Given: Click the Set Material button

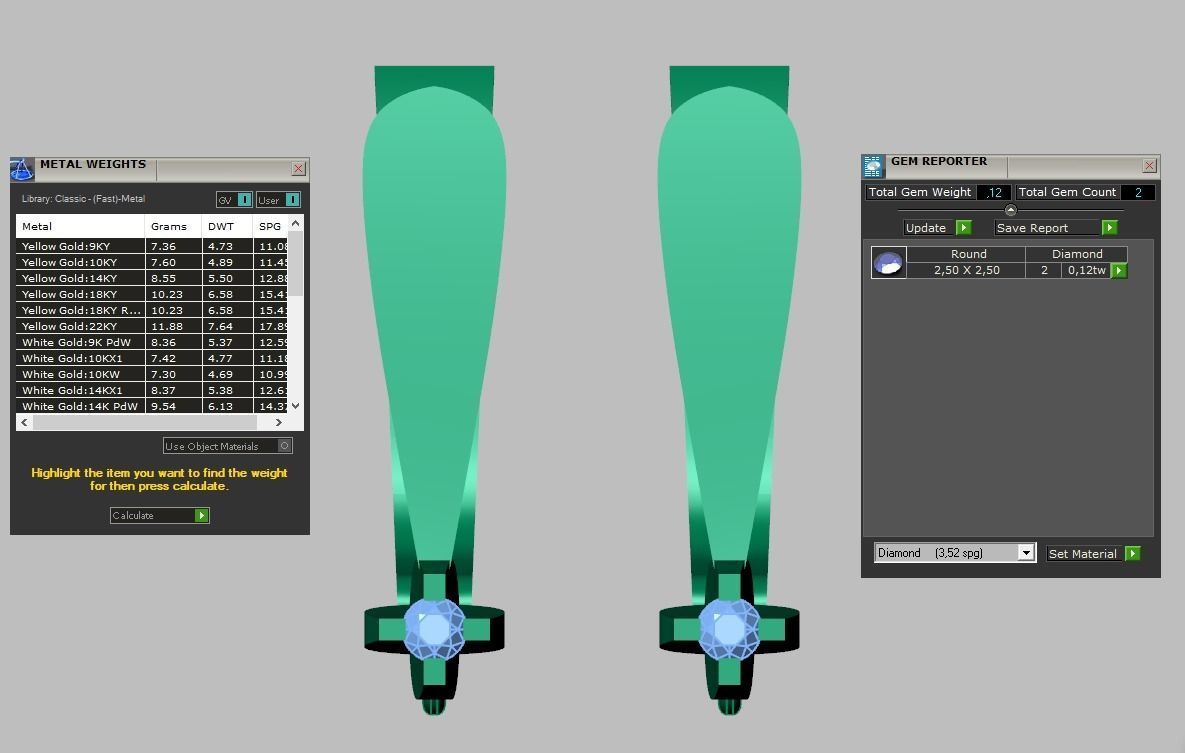Looking at the screenshot, I should point(1093,553).
